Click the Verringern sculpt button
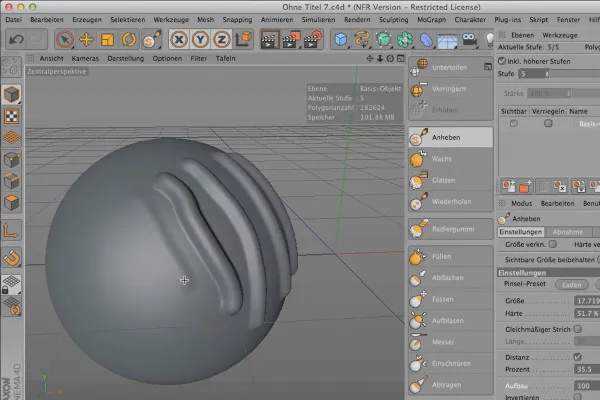This screenshot has height=400, width=600. pos(450,89)
